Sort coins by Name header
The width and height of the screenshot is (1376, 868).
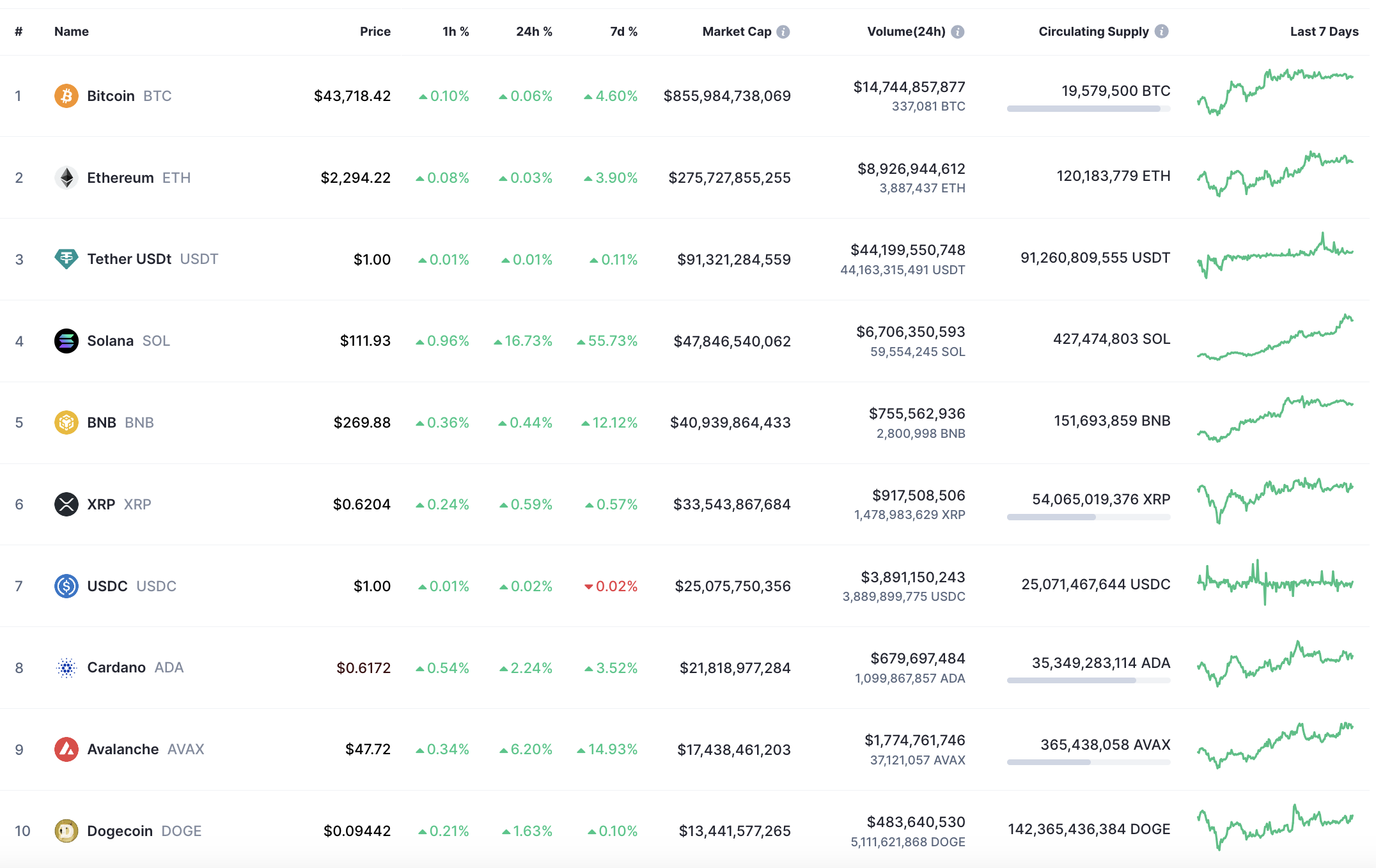pos(72,32)
